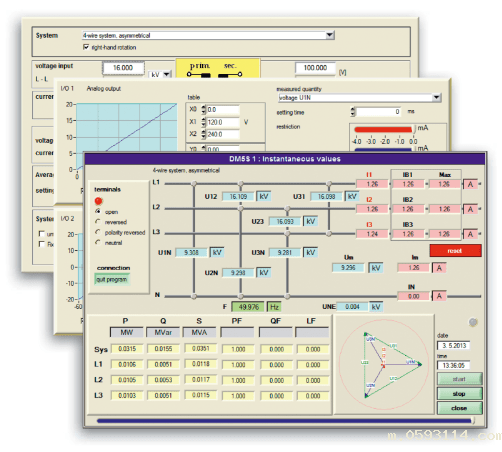Click the voltage input 16.000 field

[x=123, y=68]
